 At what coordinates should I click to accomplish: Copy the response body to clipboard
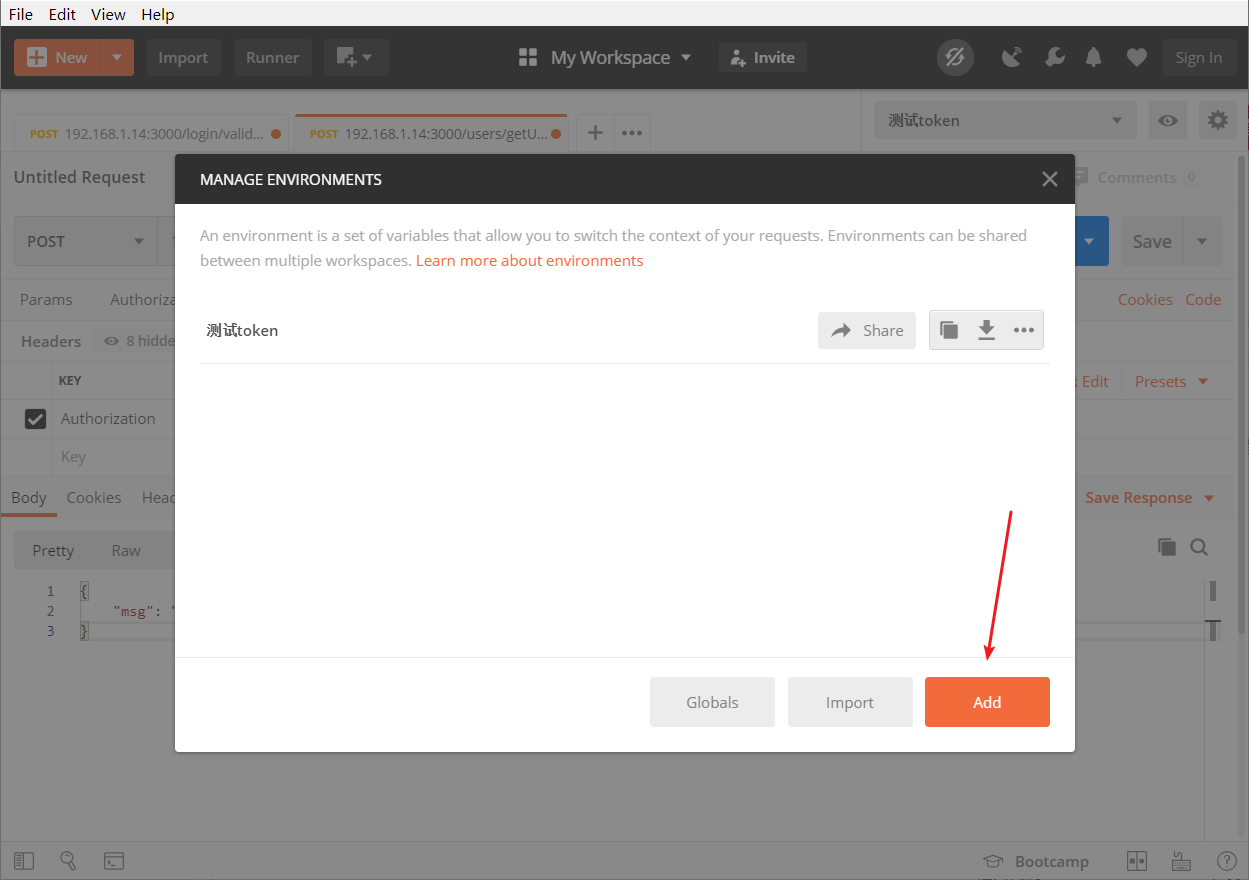(x=1166, y=546)
